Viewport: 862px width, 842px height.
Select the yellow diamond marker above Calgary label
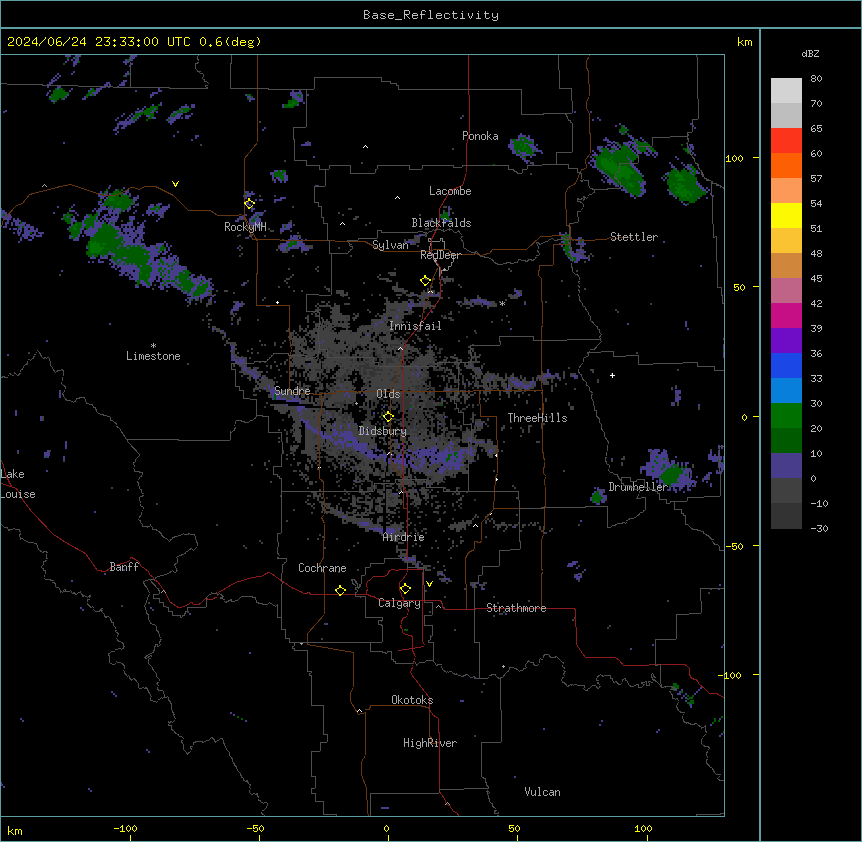405,589
